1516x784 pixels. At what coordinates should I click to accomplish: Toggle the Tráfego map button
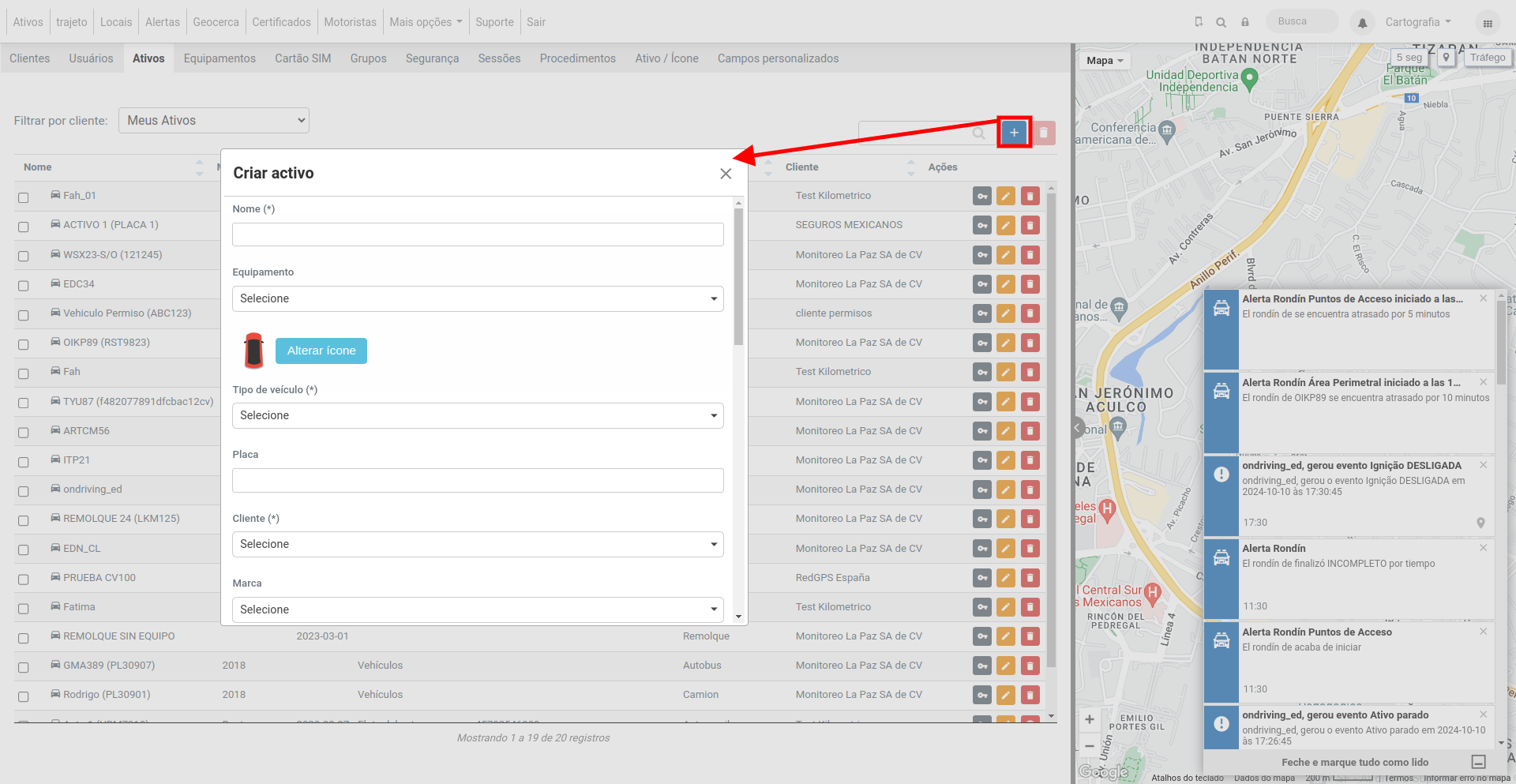coord(1488,58)
